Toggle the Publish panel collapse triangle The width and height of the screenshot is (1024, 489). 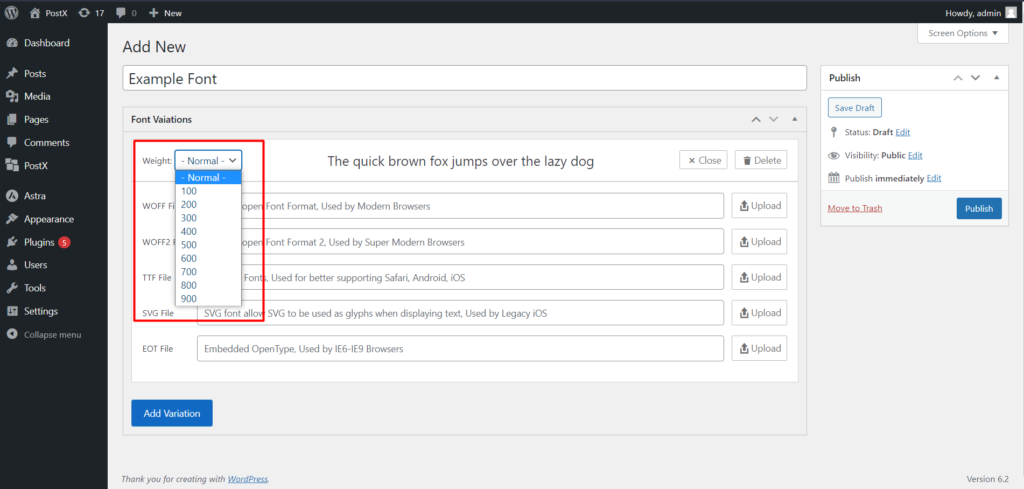click(x=997, y=78)
